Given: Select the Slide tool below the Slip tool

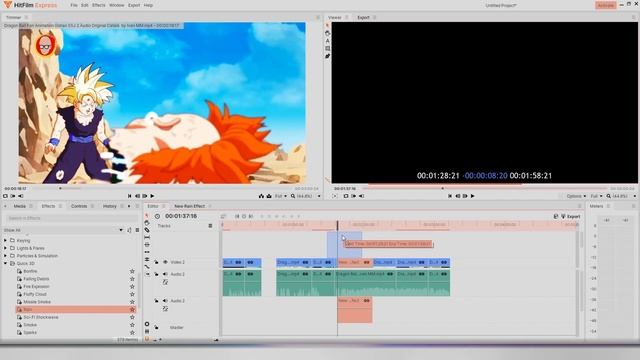Looking at the screenshot, I should 147,244.
